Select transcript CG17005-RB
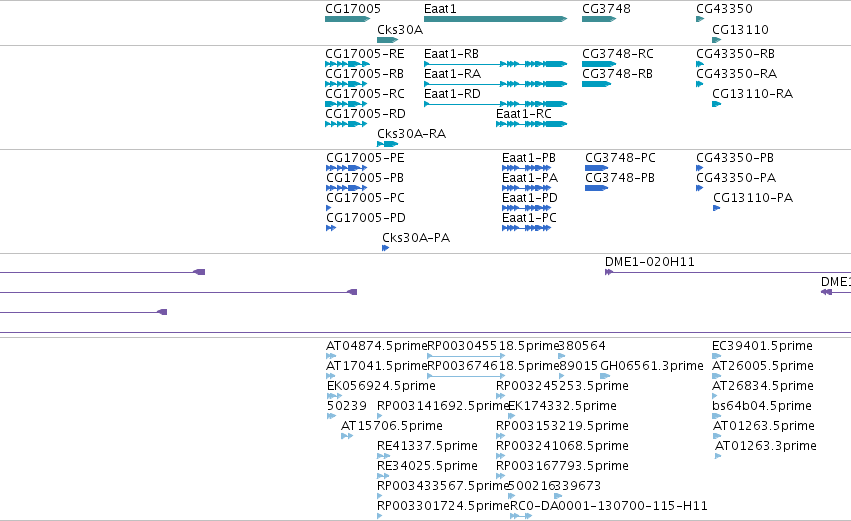The image size is (851, 521). (364, 74)
